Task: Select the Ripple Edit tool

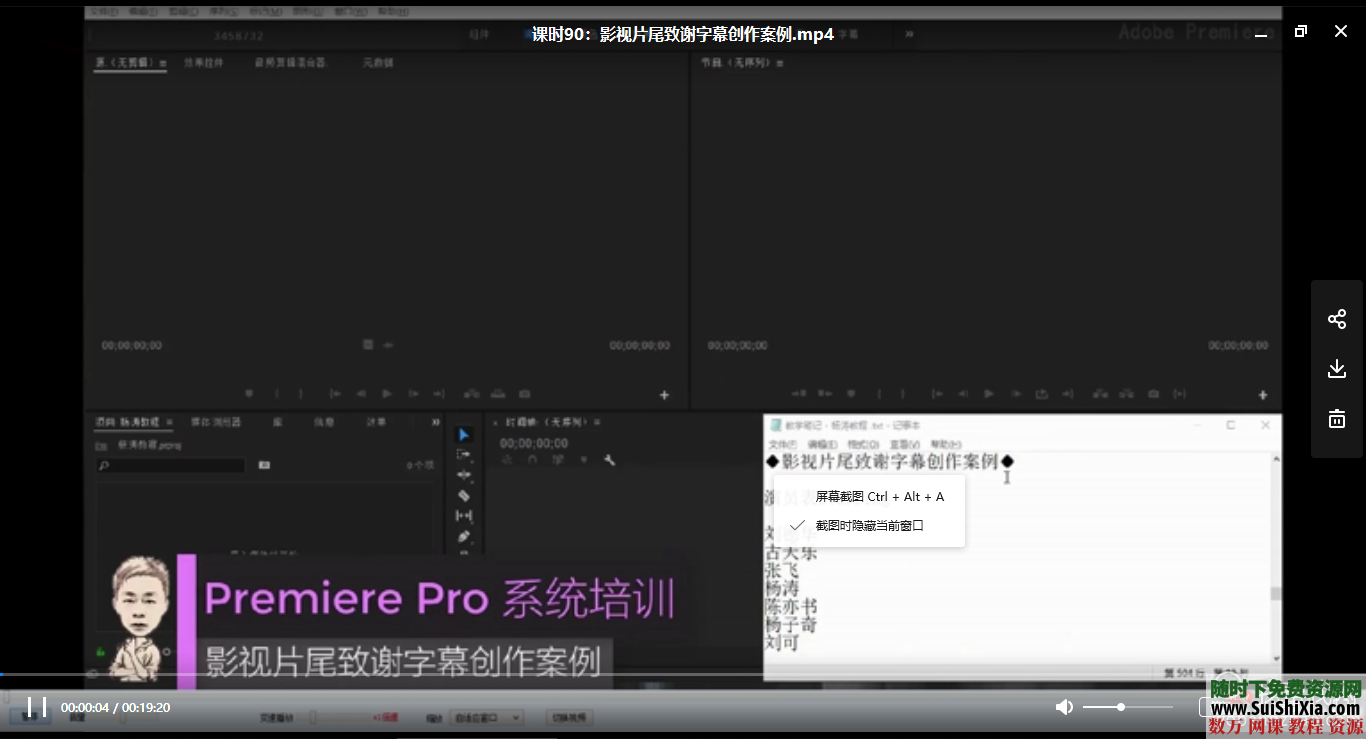Action: (x=463, y=473)
